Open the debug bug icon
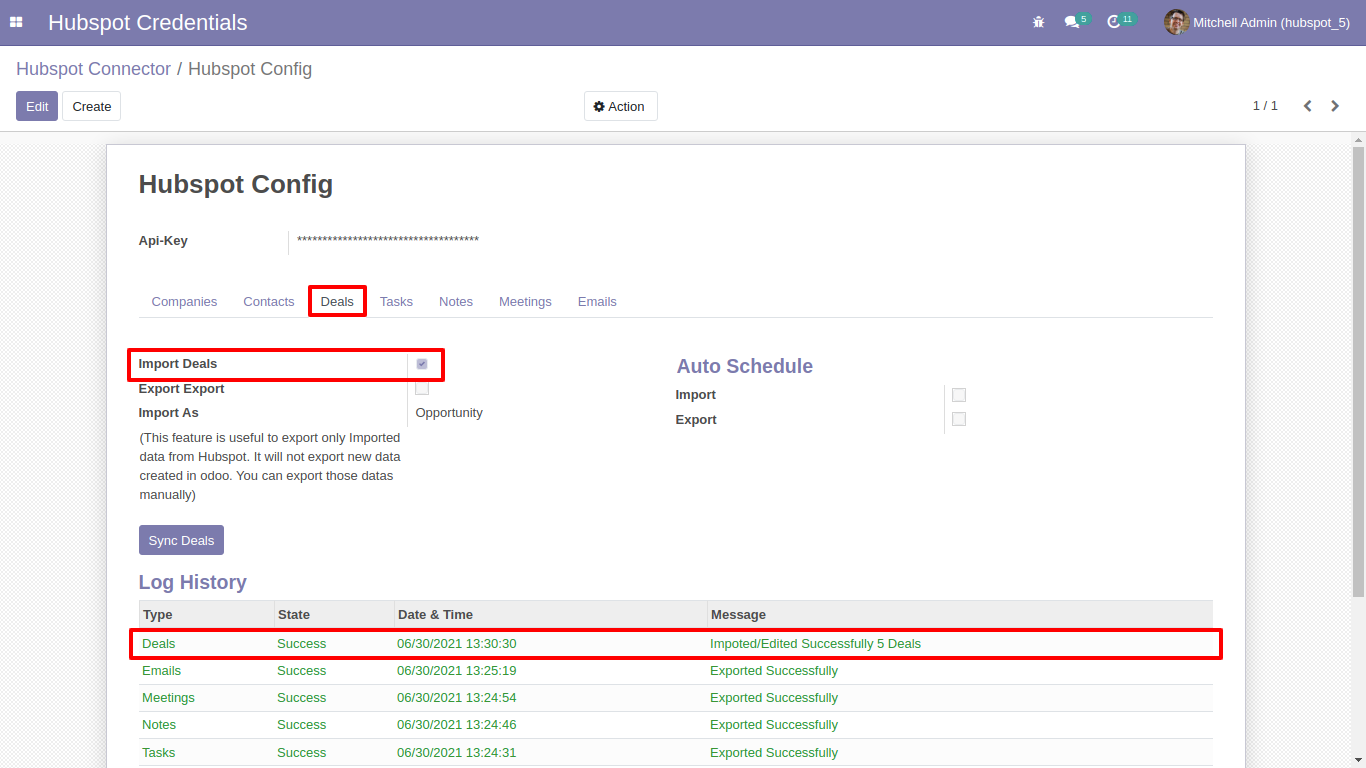1366x768 pixels. pyautogui.click(x=1038, y=22)
